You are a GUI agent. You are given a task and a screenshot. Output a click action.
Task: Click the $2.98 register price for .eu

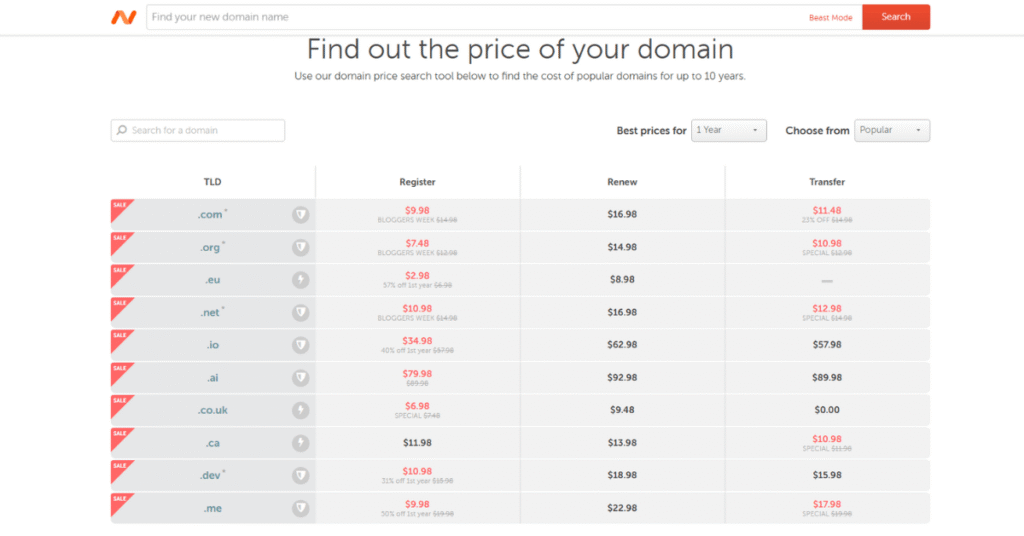tap(417, 276)
